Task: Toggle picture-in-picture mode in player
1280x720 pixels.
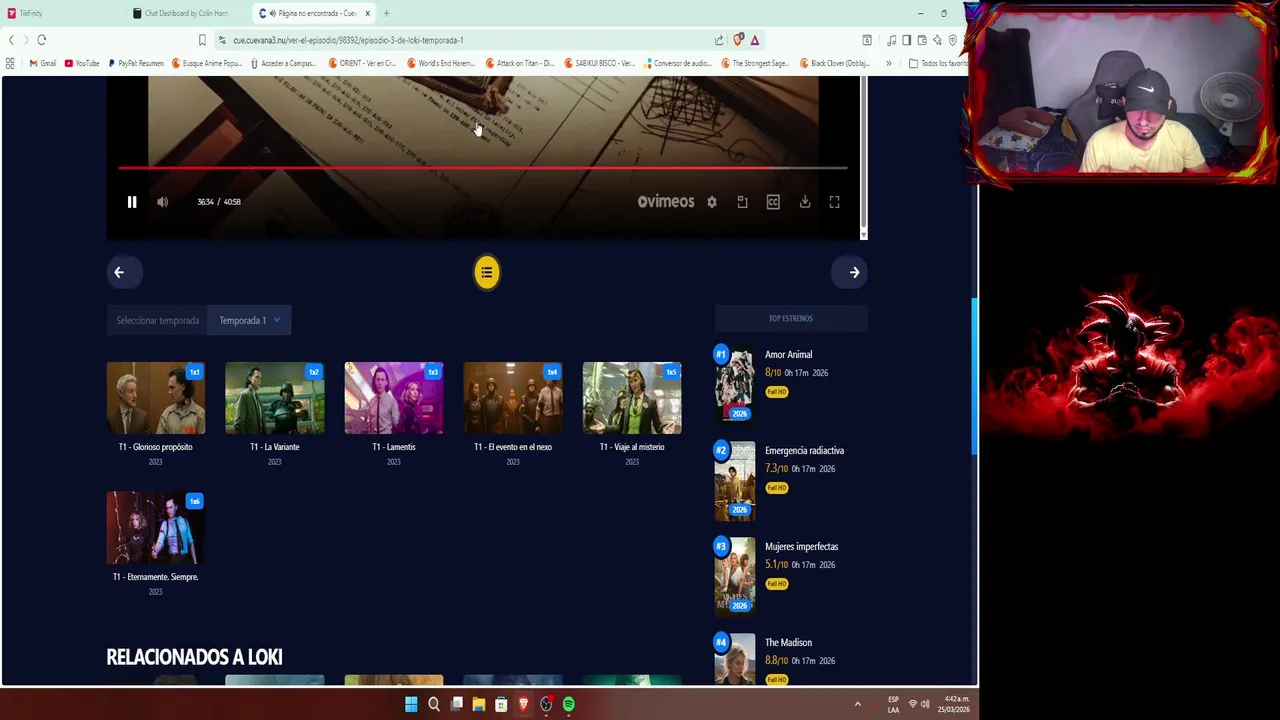Action: (742, 202)
